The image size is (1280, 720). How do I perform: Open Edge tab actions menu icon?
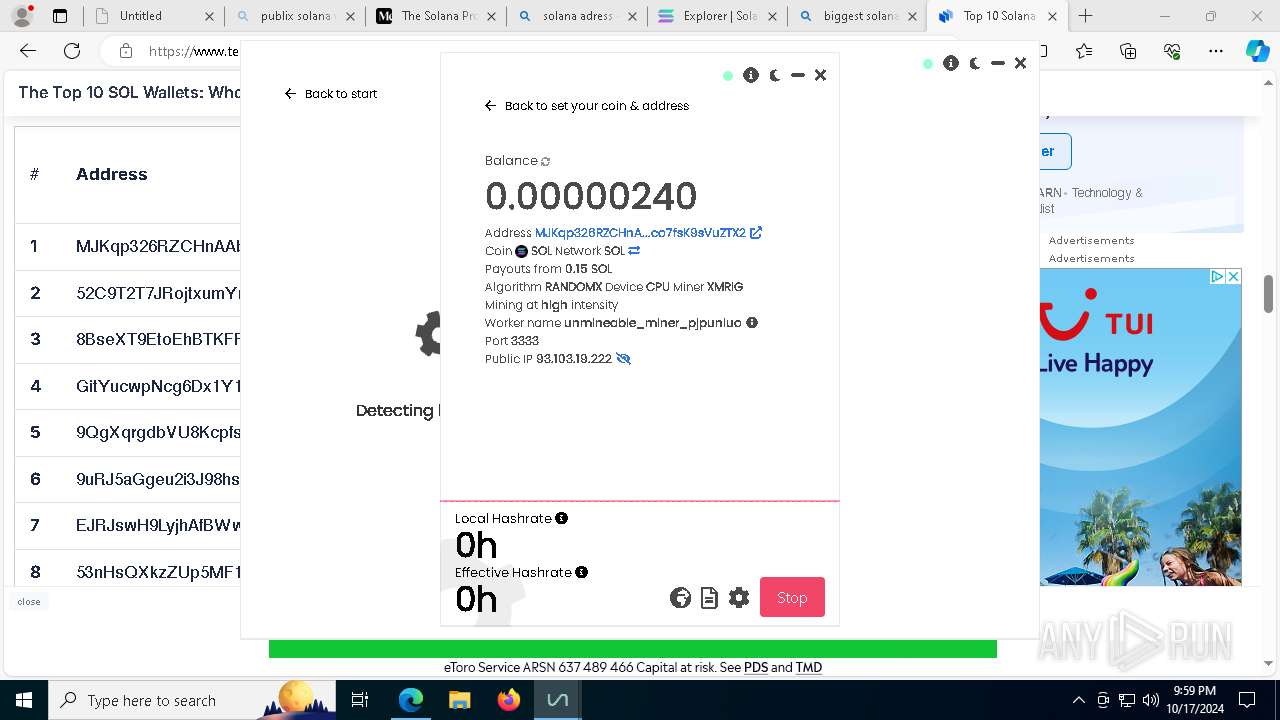(x=60, y=16)
